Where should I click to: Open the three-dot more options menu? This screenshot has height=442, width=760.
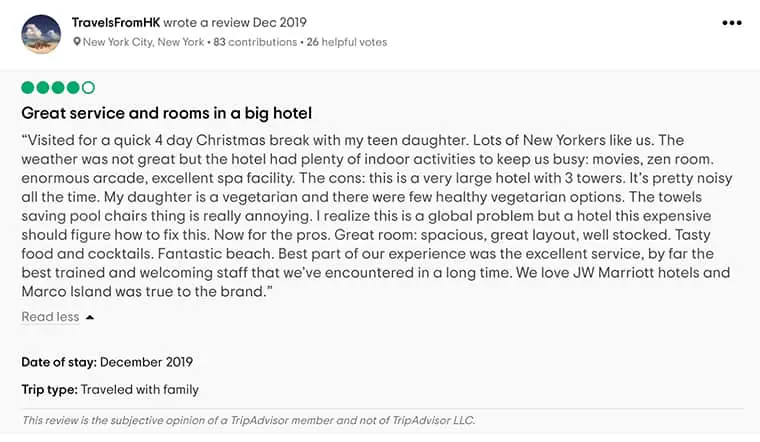coord(731,23)
